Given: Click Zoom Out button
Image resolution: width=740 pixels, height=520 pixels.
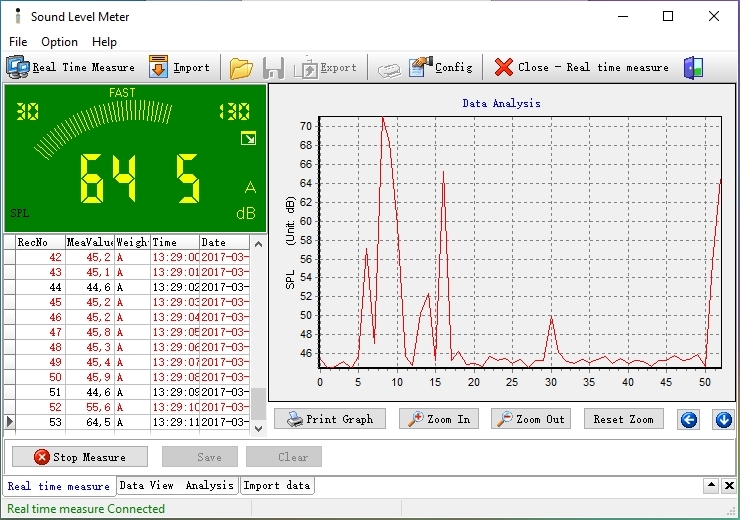Looking at the screenshot, I should click(531, 419).
